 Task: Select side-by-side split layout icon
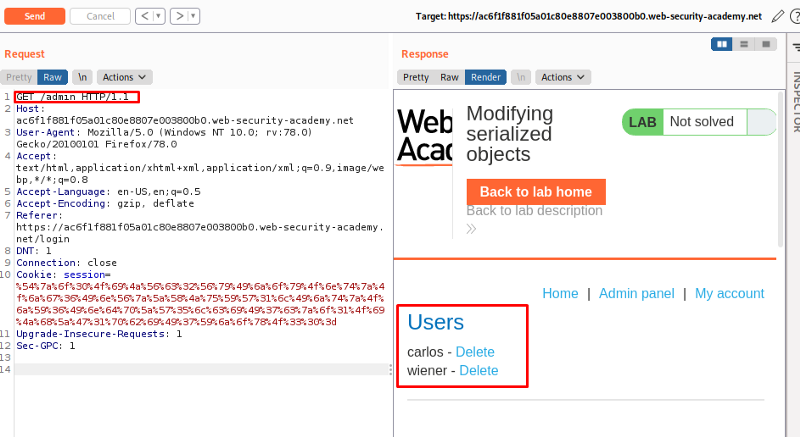point(721,44)
